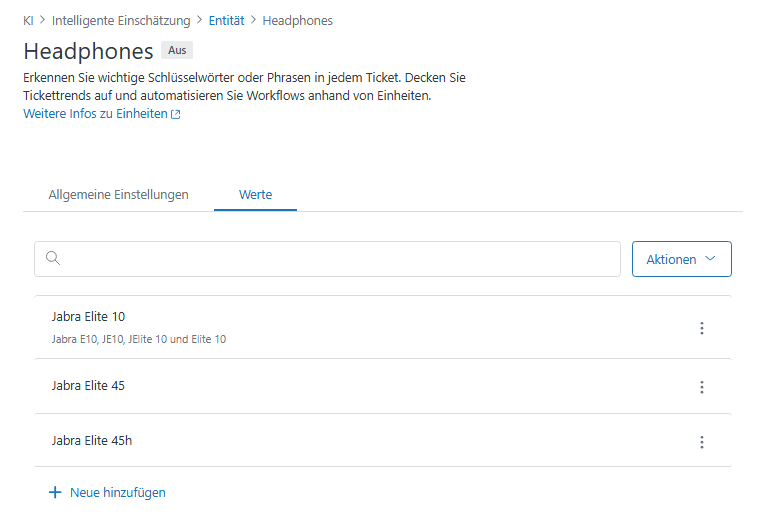This screenshot has height=523, width=758.
Task: Click the KI breadcrumb item
Action: pyautogui.click(x=29, y=20)
